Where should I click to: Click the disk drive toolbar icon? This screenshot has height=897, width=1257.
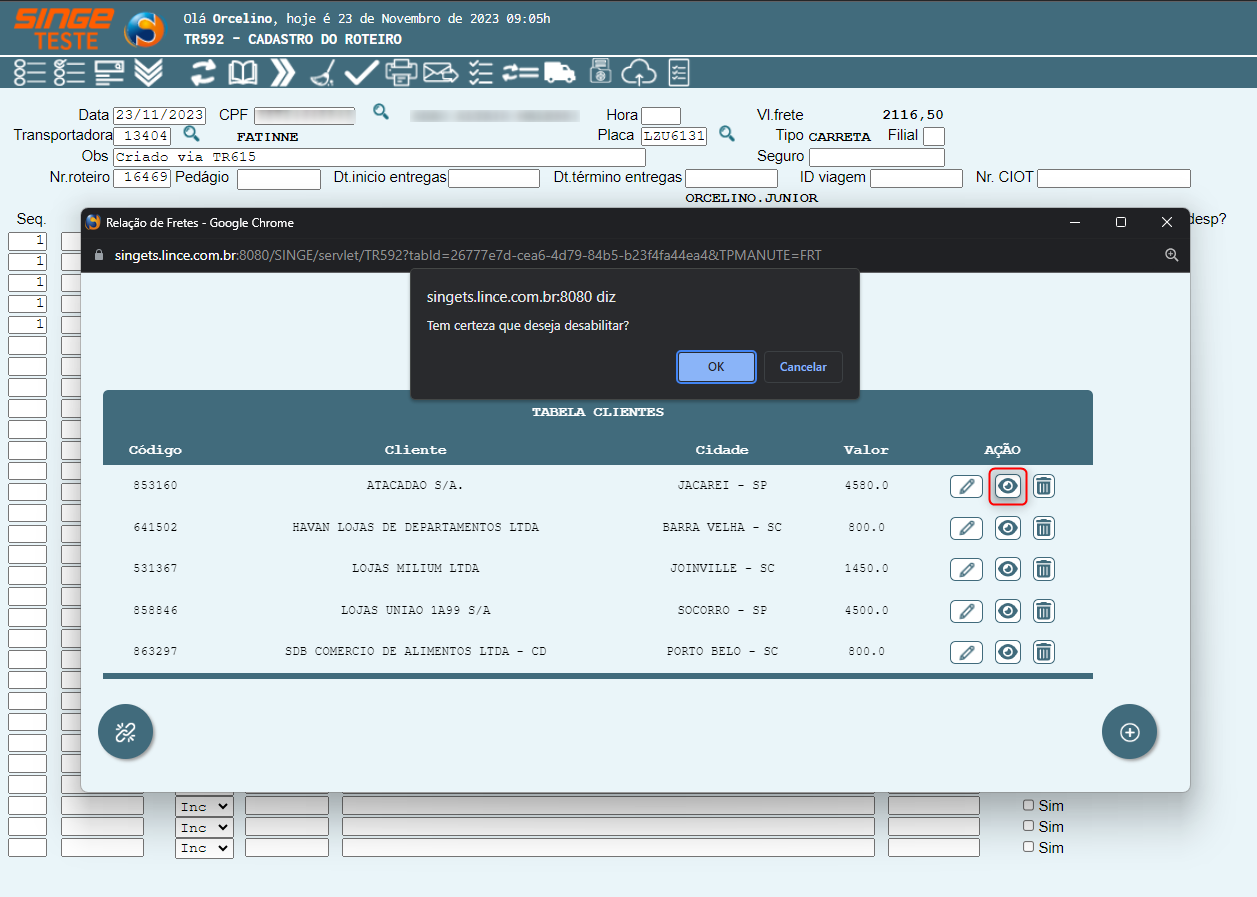(600, 73)
